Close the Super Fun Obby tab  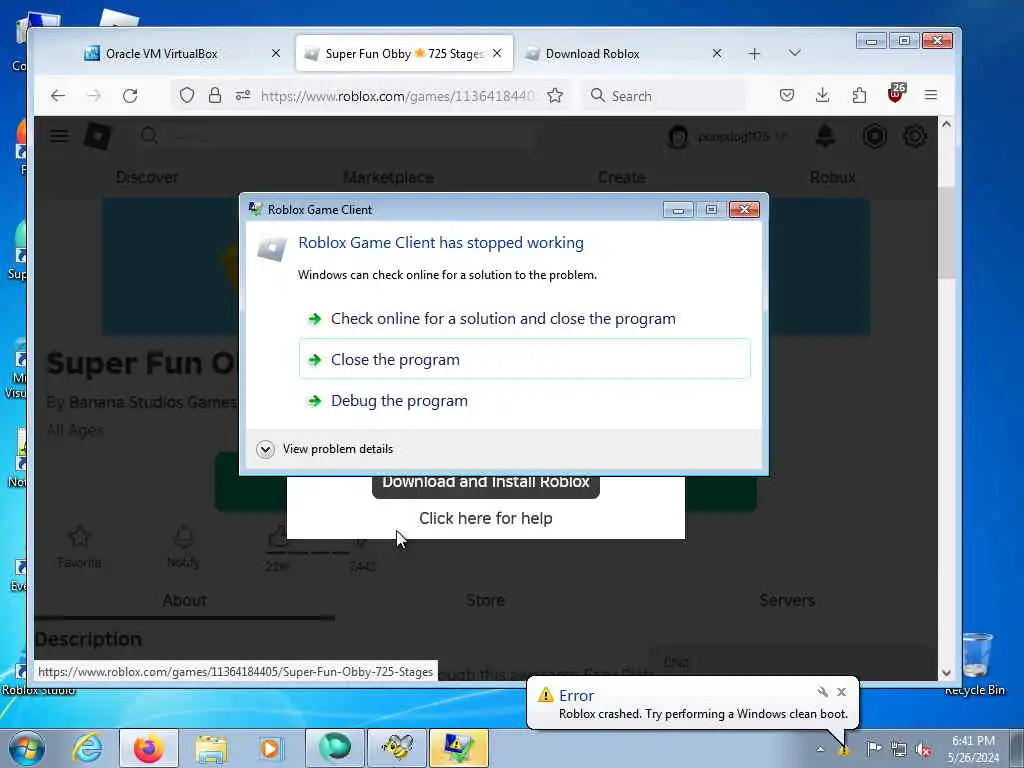pyautogui.click(x=497, y=54)
